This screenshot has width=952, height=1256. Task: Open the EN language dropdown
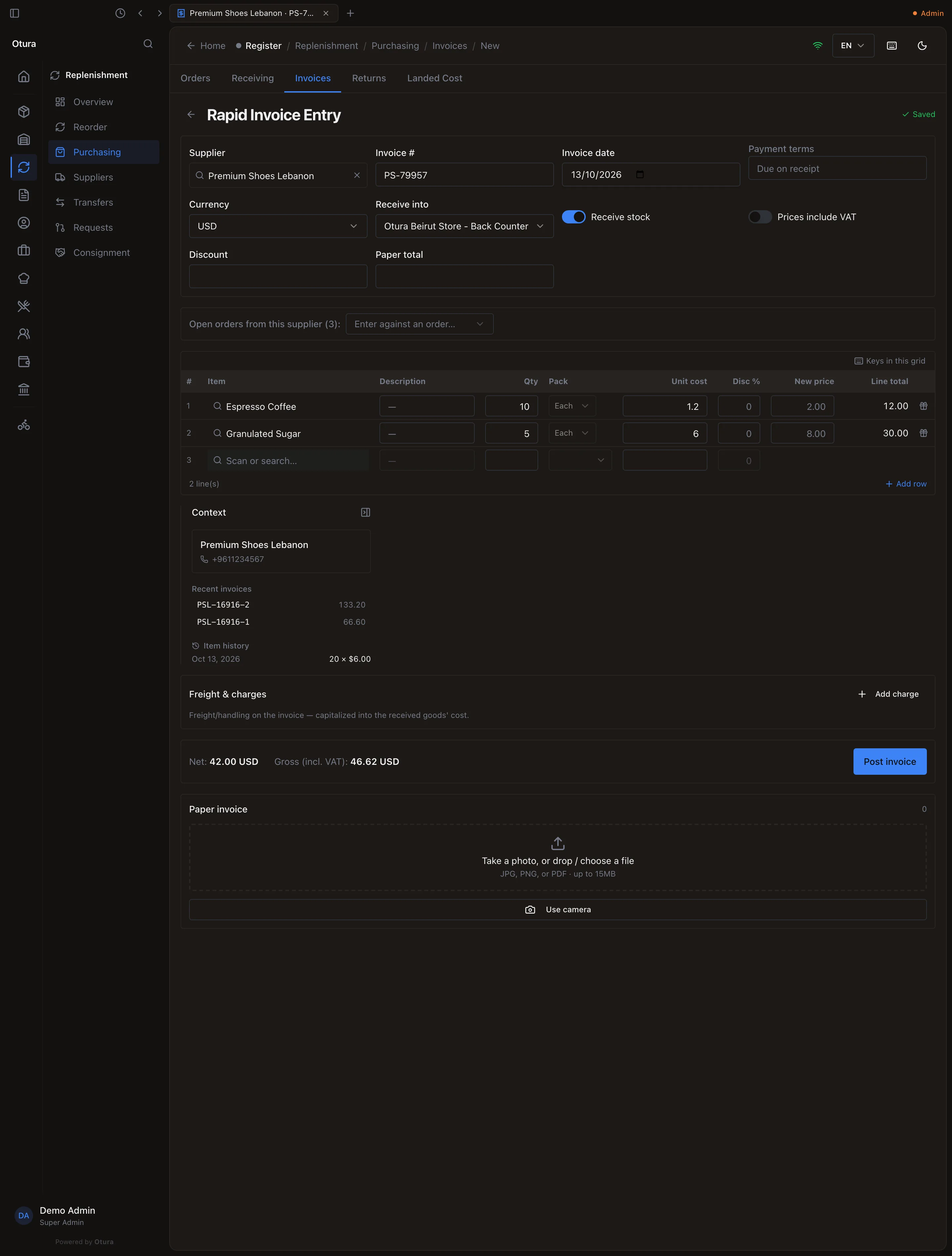coord(853,45)
